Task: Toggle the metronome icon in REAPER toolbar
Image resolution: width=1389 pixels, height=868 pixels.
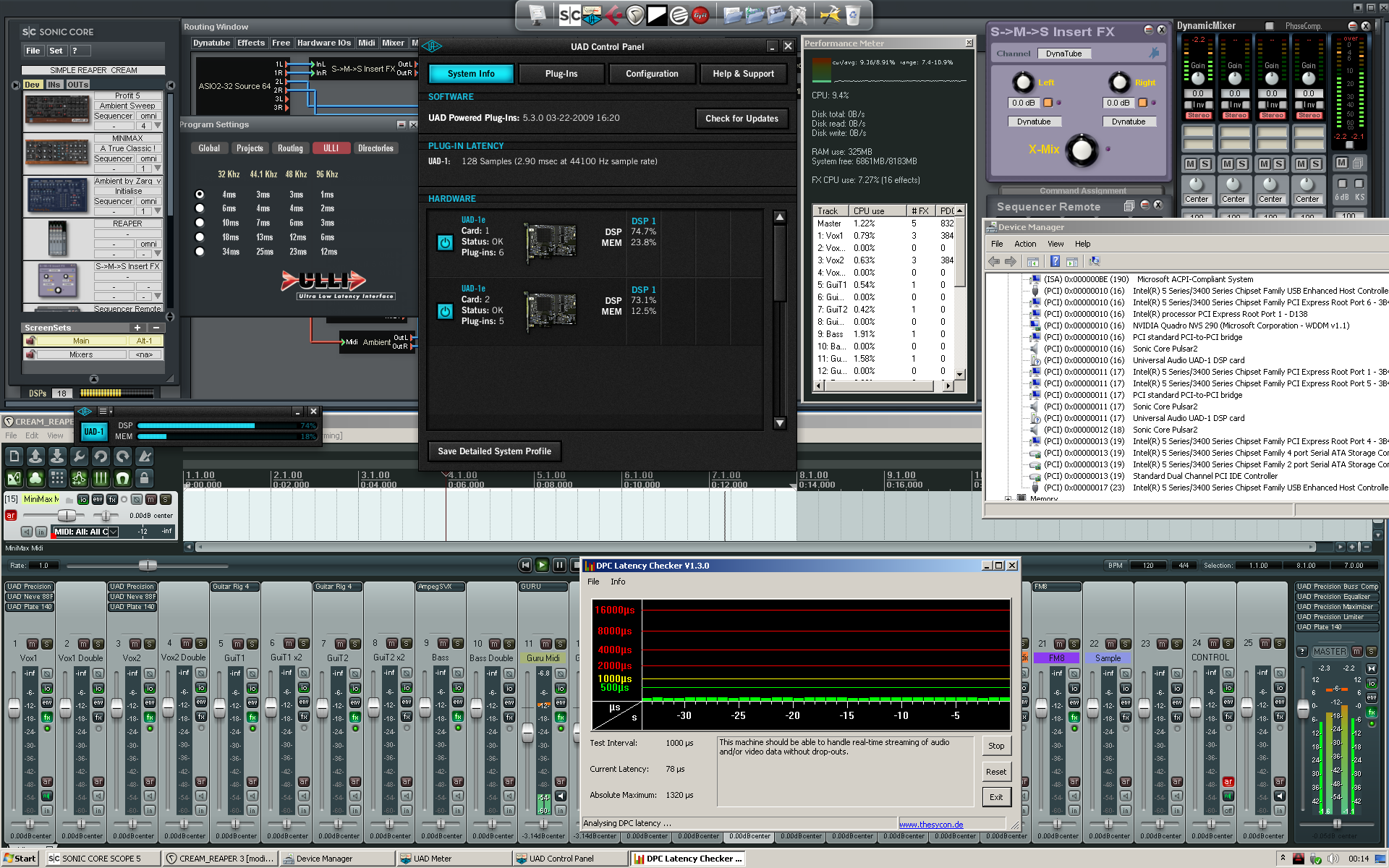Action: coord(144,456)
